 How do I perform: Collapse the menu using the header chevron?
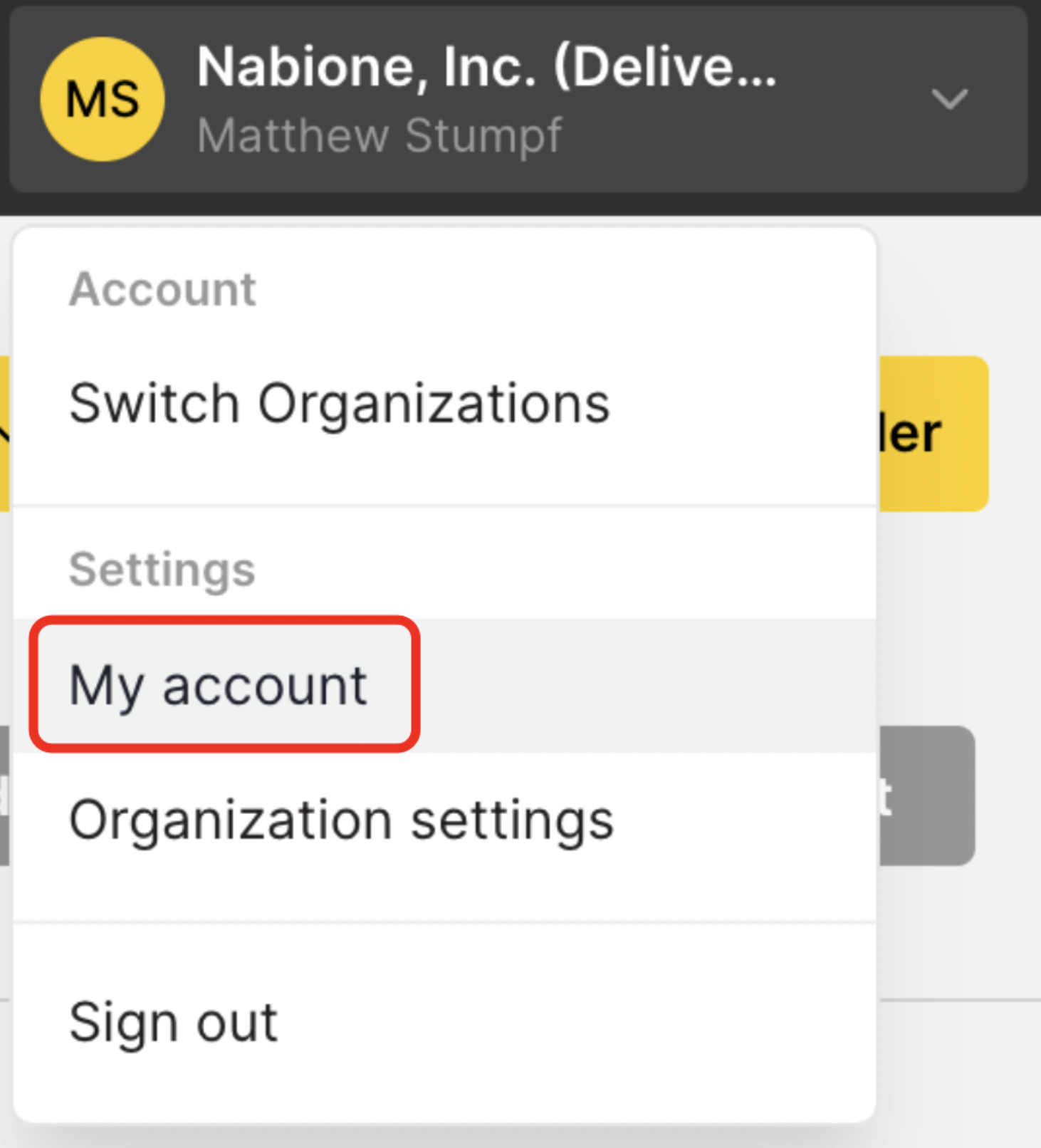coord(949,99)
